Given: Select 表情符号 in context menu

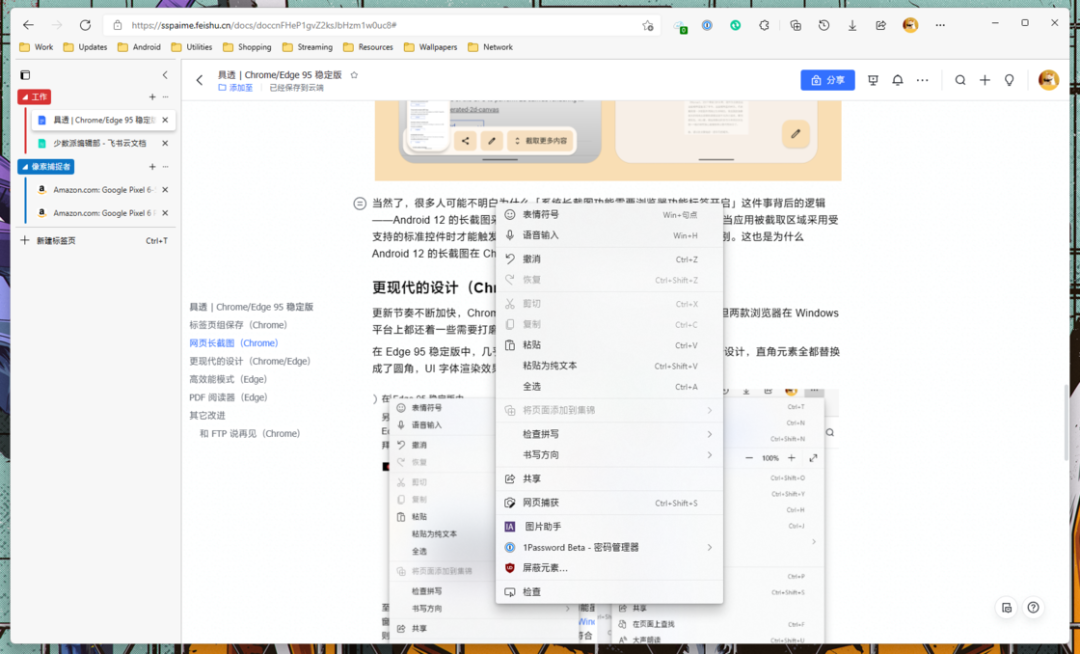Looking at the screenshot, I should pos(610,215).
